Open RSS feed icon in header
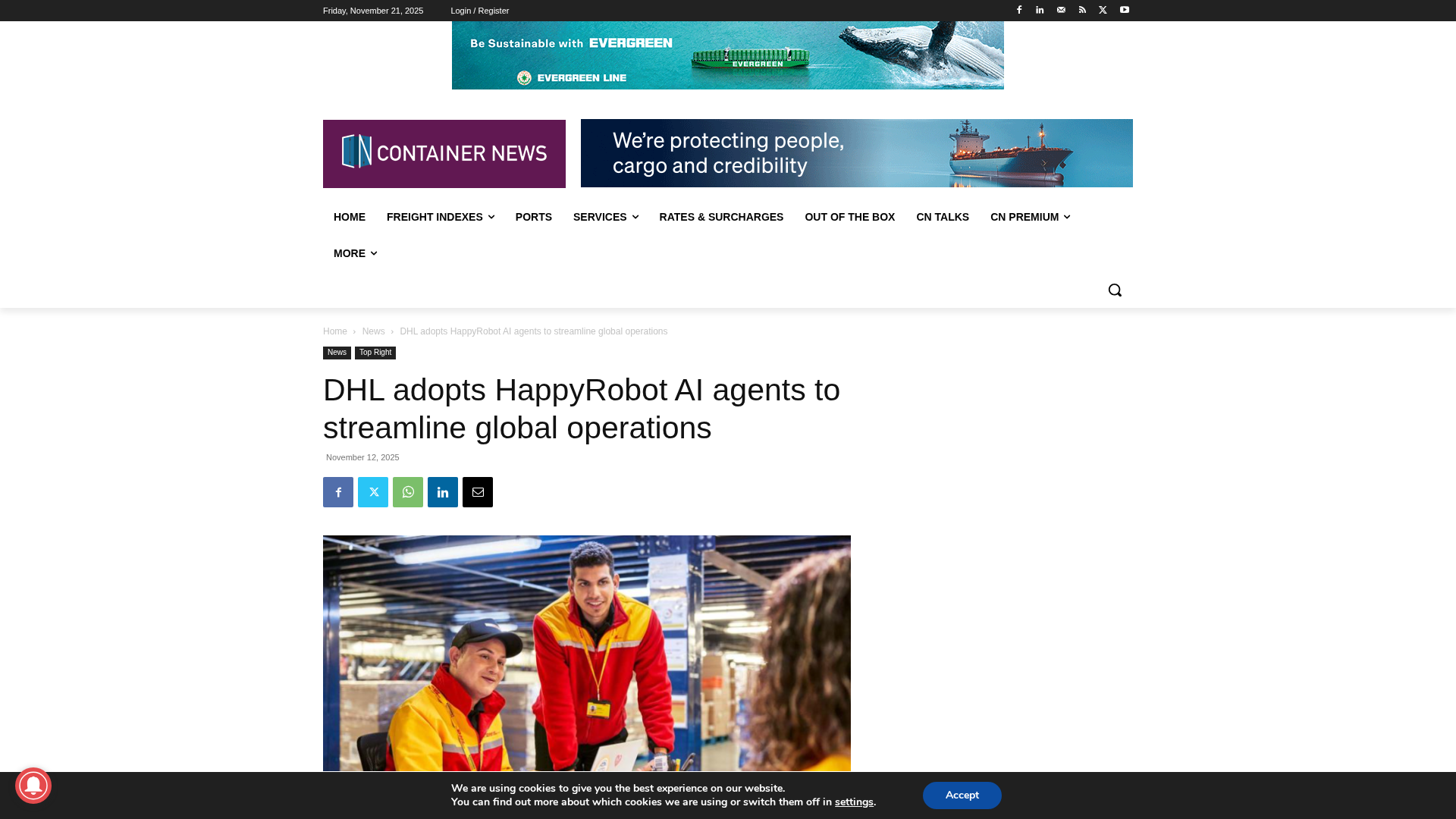This screenshot has width=1456, height=819. pyautogui.click(x=1082, y=10)
